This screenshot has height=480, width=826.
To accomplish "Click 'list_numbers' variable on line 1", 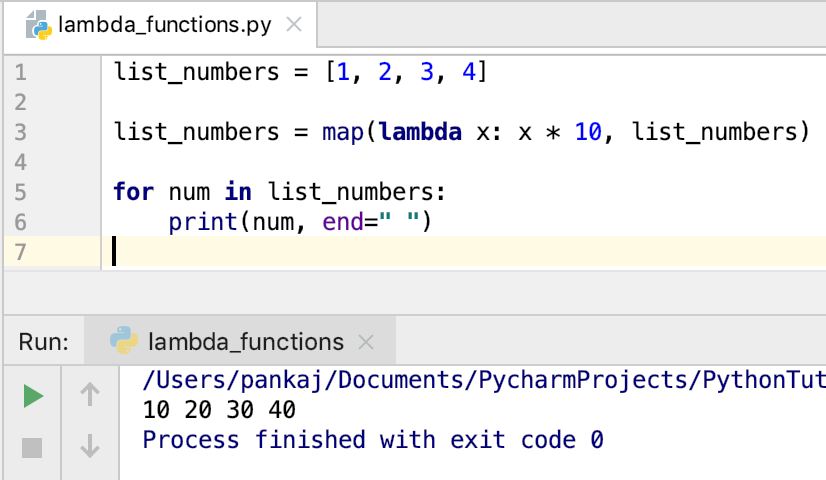I will (x=196, y=72).
